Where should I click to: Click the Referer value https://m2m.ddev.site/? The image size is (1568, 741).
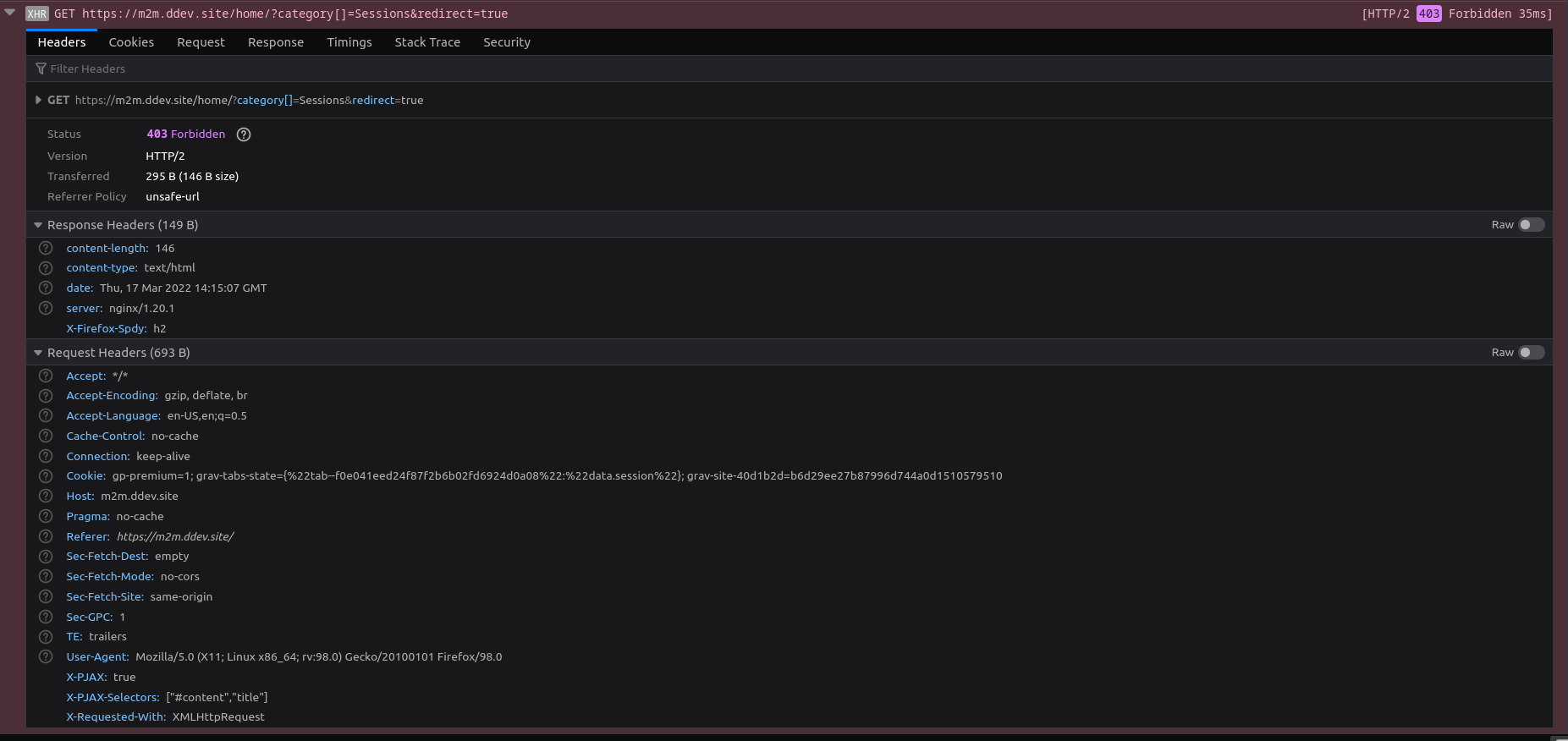tap(175, 536)
